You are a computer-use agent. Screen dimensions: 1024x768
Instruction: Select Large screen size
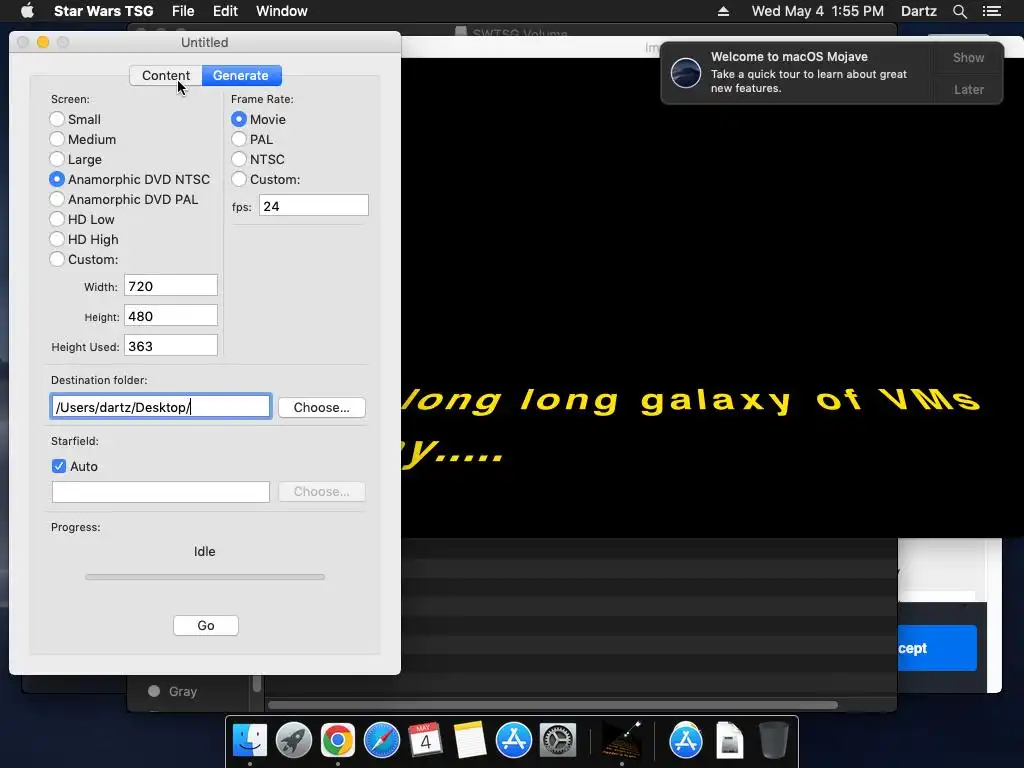[57, 159]
